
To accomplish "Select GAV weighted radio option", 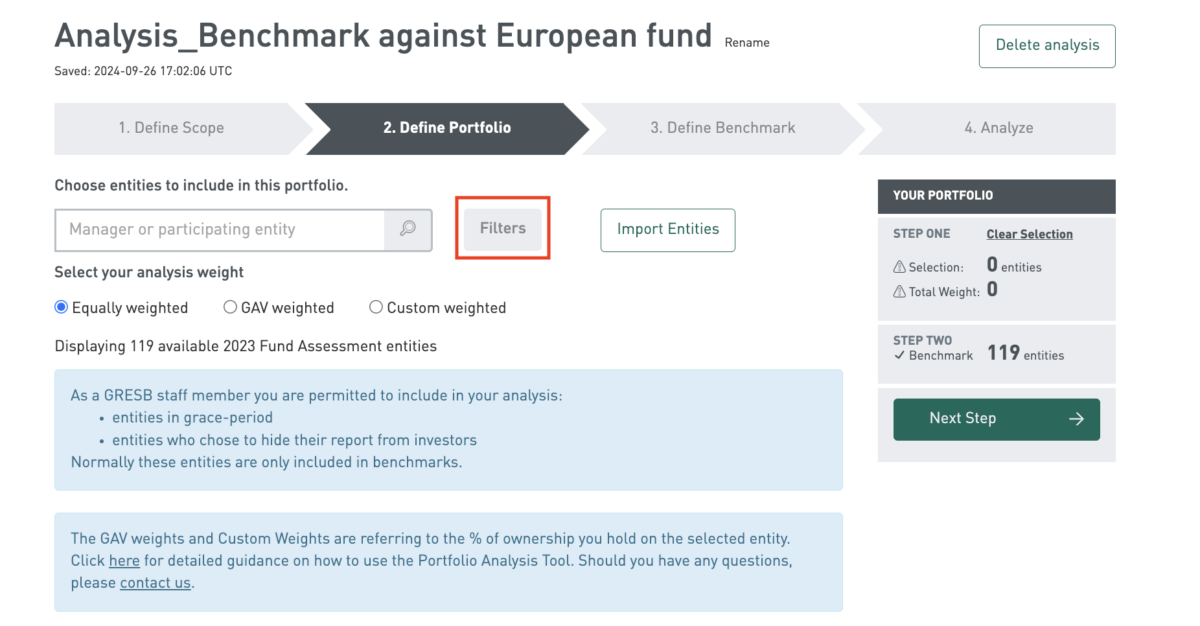I will click(x=230, y=308).
